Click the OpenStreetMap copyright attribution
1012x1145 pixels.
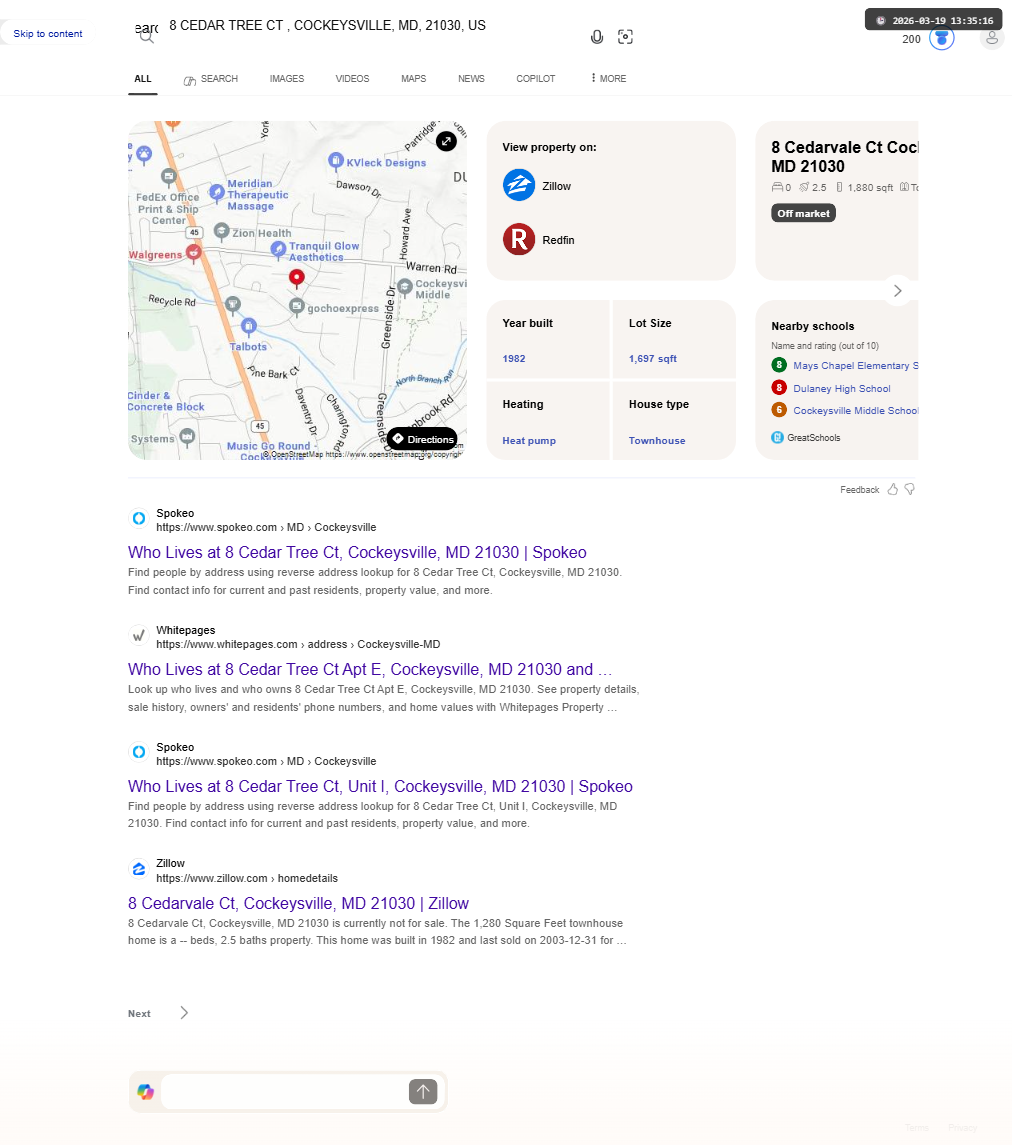point(364,454)
